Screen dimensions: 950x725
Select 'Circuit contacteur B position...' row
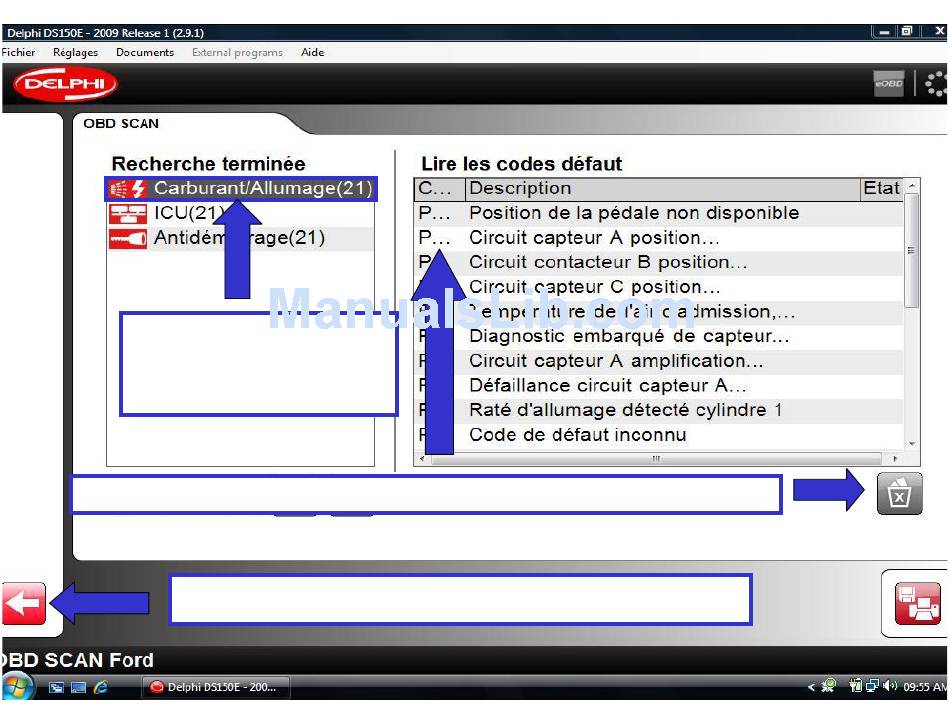point(659,262)
